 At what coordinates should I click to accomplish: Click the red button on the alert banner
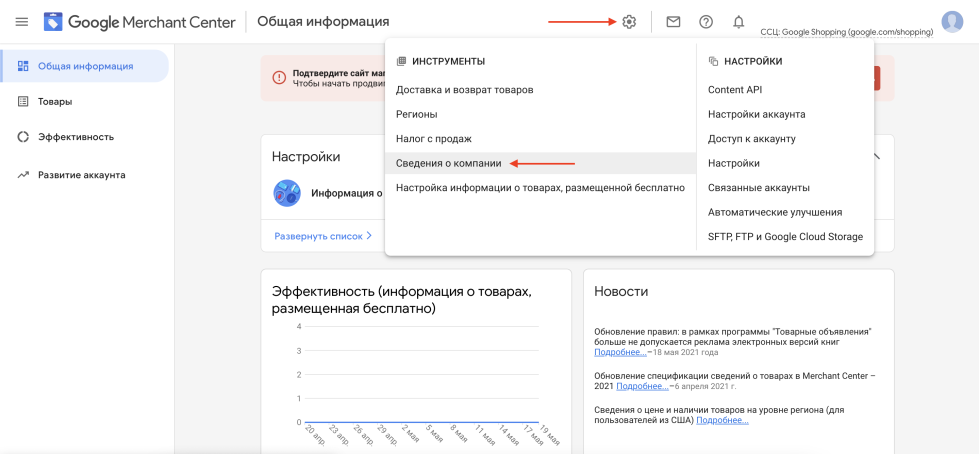(876, 78)
